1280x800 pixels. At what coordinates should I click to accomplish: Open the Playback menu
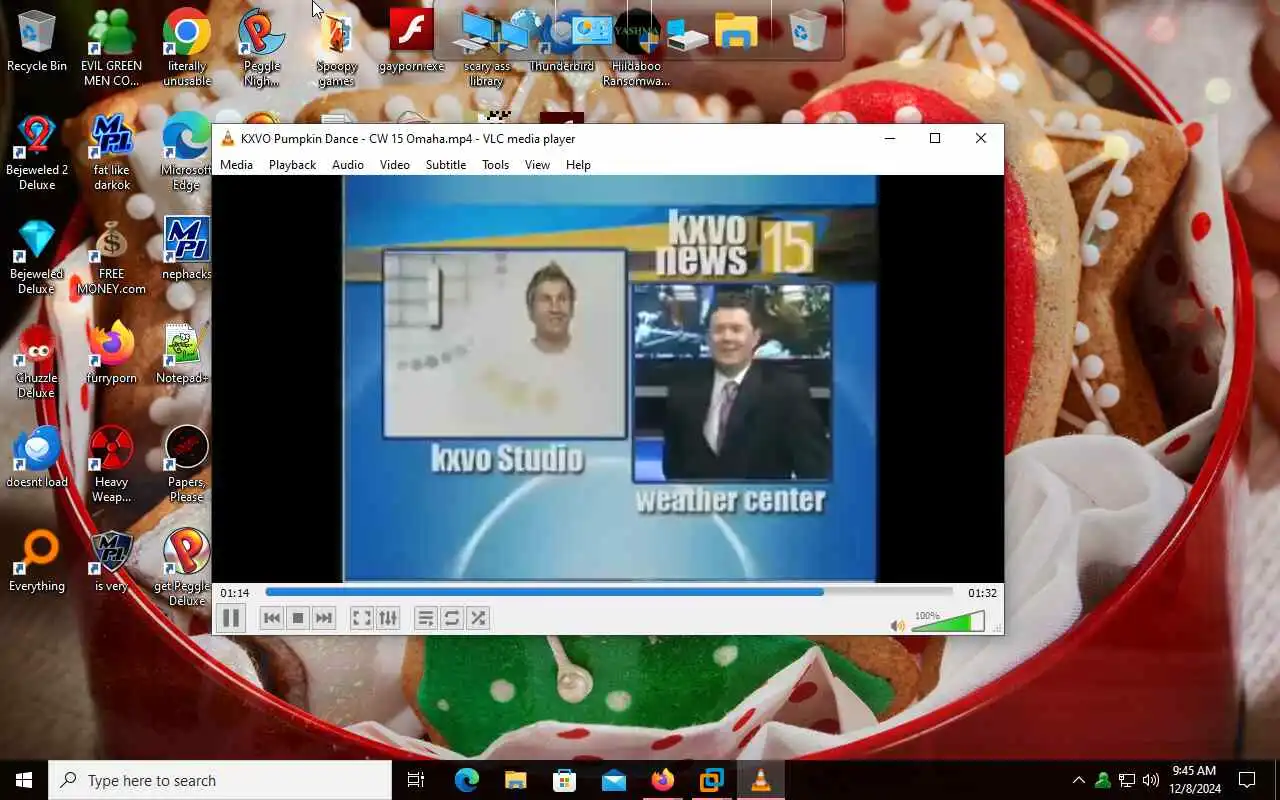[x=292, y=165]
